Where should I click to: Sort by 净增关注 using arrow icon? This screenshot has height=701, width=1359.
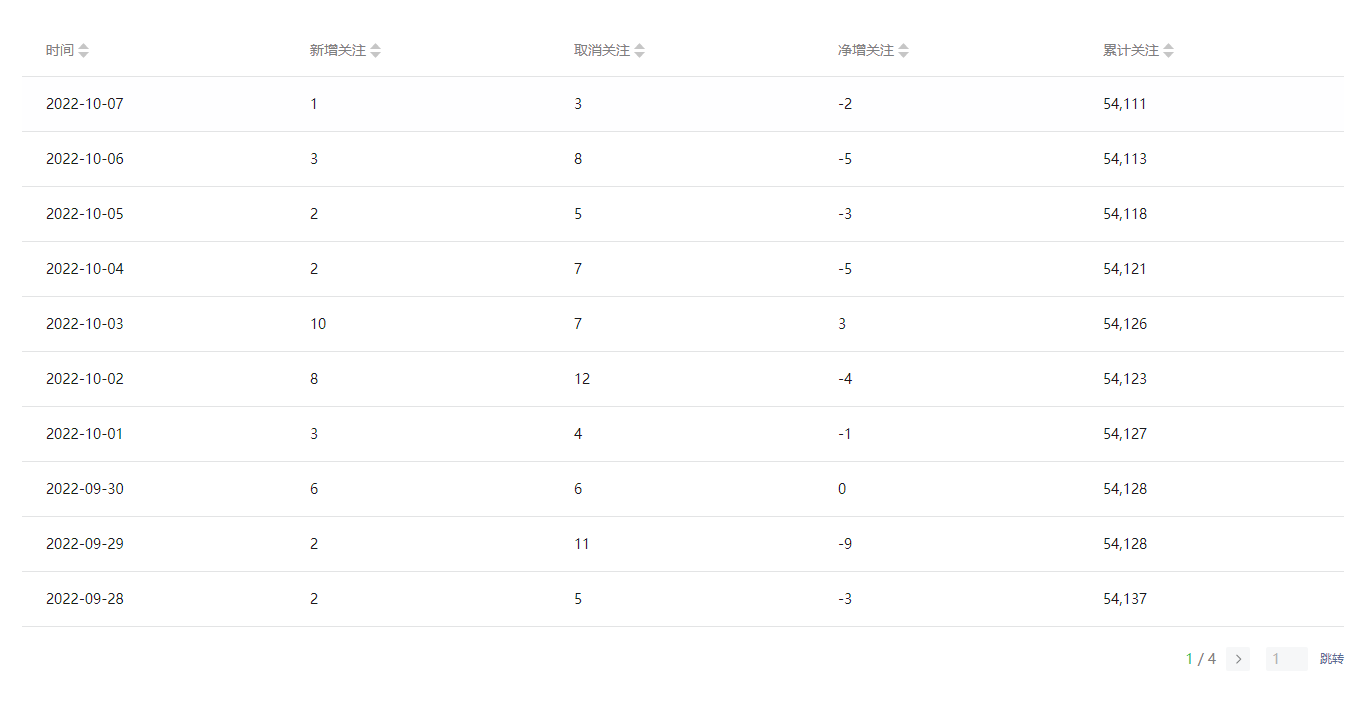pyautogui.click(x=904, y=51)
